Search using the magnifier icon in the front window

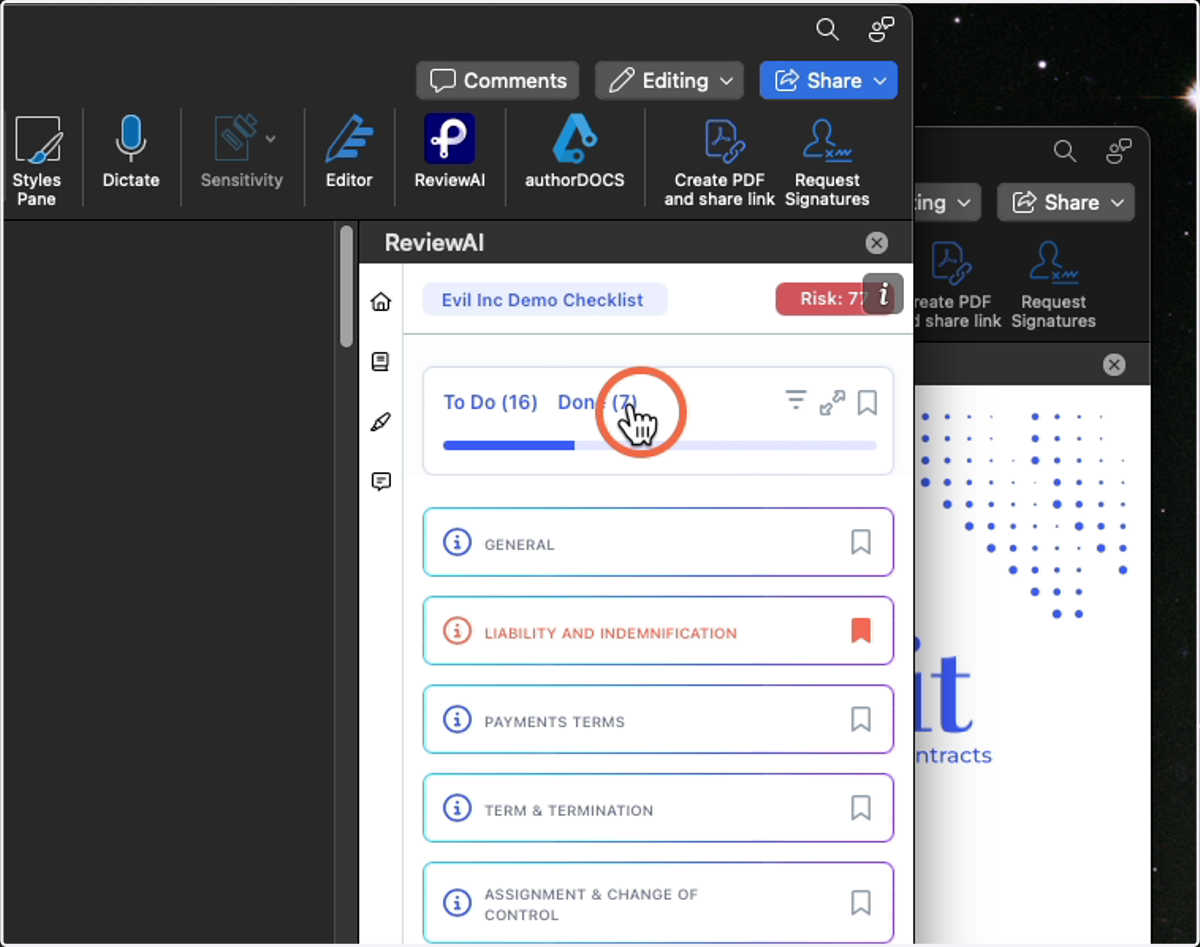(827, 30)
